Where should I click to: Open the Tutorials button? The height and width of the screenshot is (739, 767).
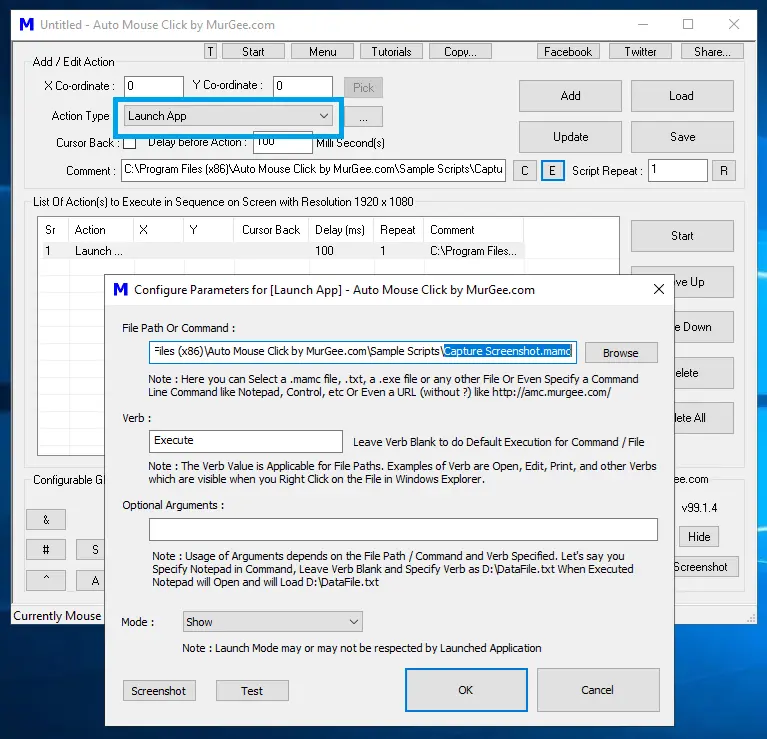(391, 51)
